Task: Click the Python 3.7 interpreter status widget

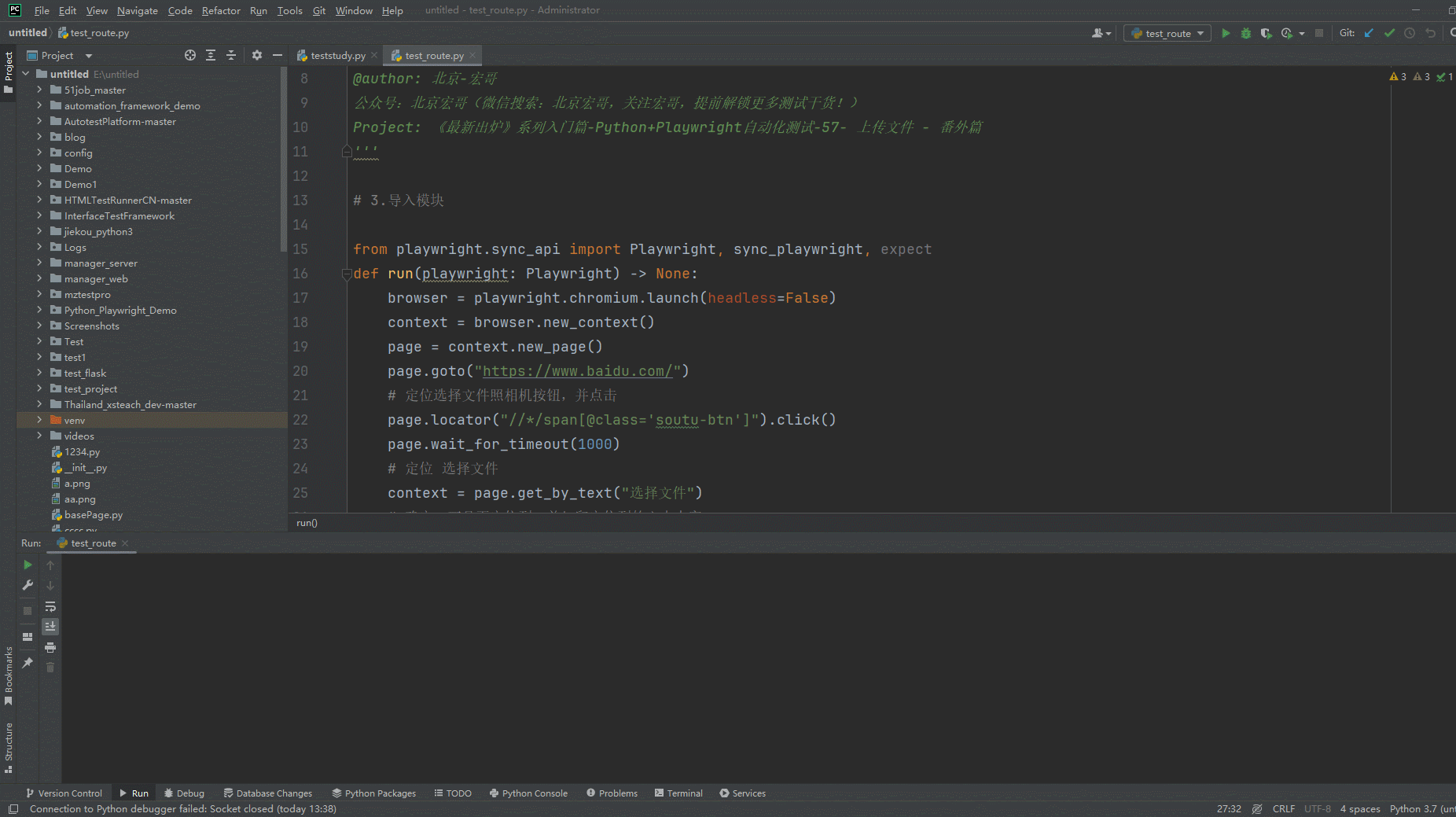Action: [1422, 808]
